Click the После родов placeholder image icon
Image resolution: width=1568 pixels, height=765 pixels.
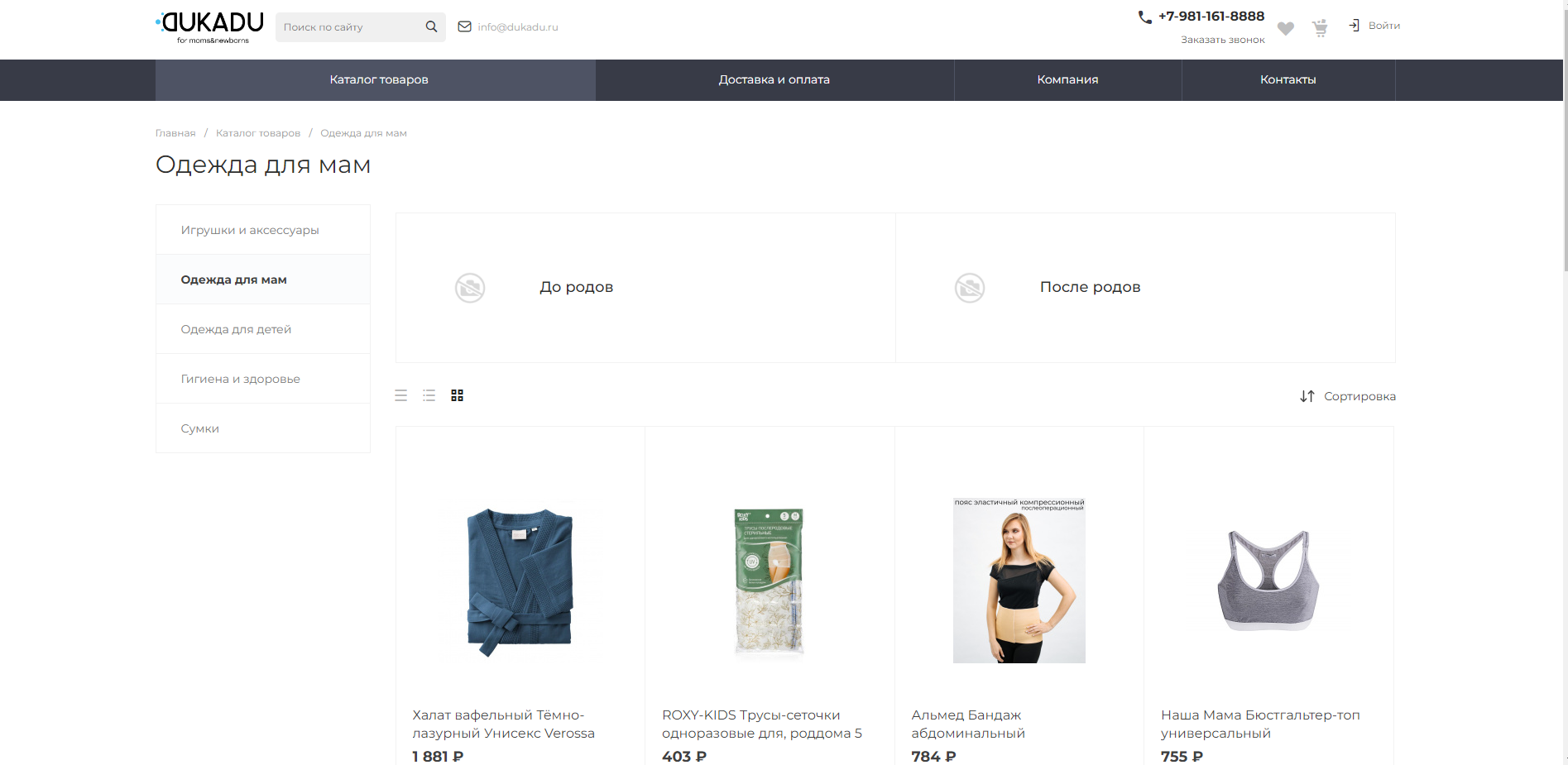tap(970, 288)
